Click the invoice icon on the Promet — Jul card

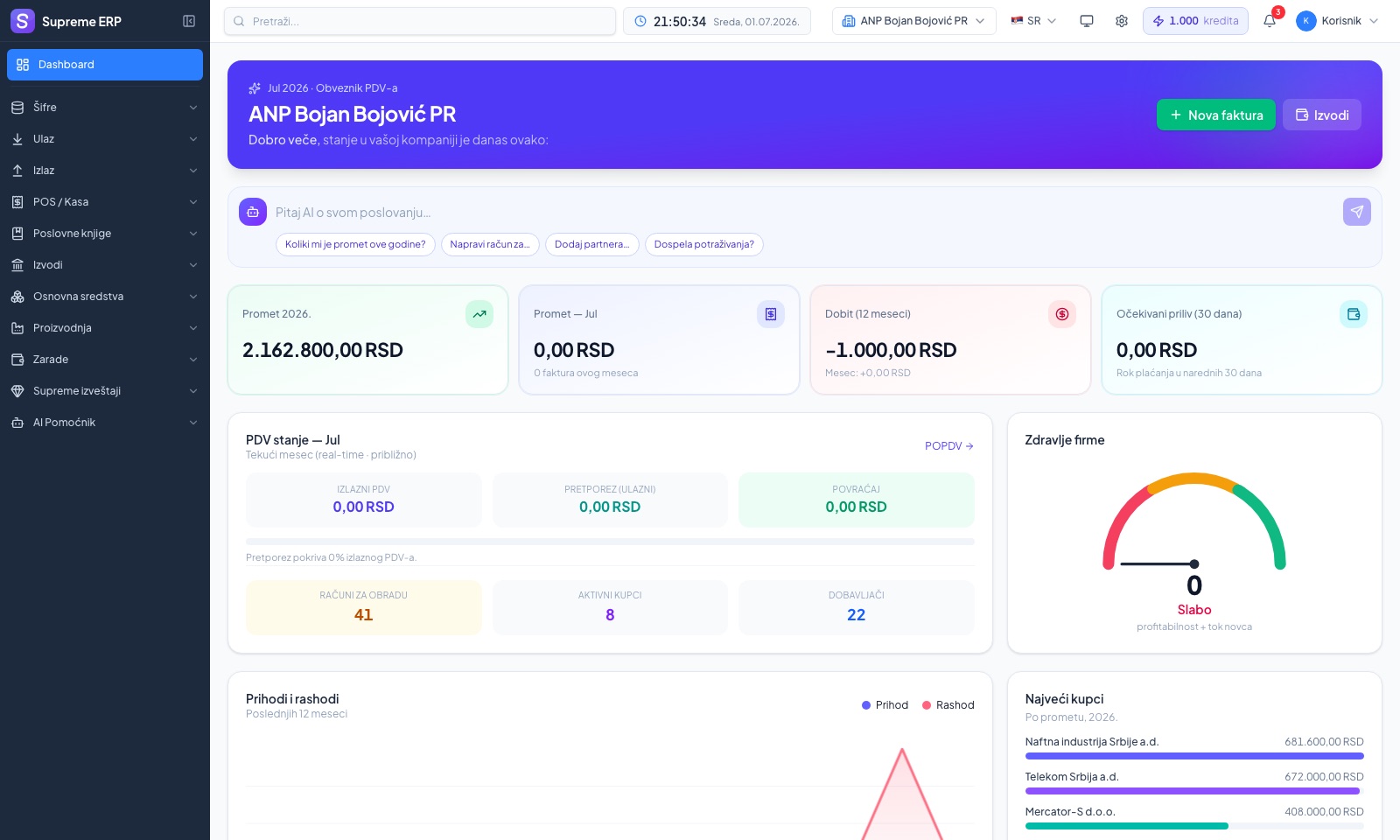click(771, 314)
